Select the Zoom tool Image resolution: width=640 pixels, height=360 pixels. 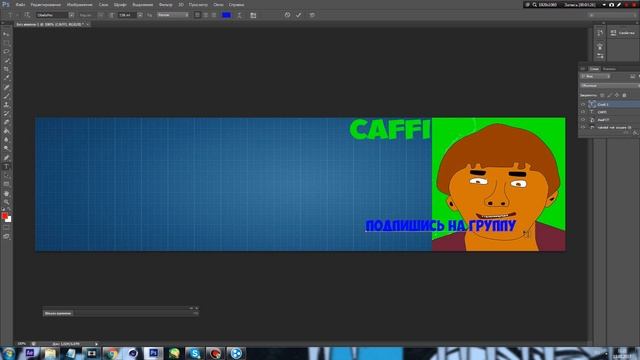(x=6, y=202)
